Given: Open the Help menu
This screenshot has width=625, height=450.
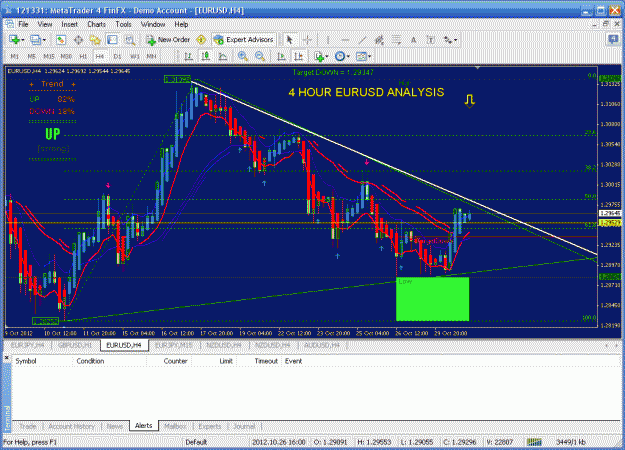Looking at the screenshot, I should click(181, 24).
